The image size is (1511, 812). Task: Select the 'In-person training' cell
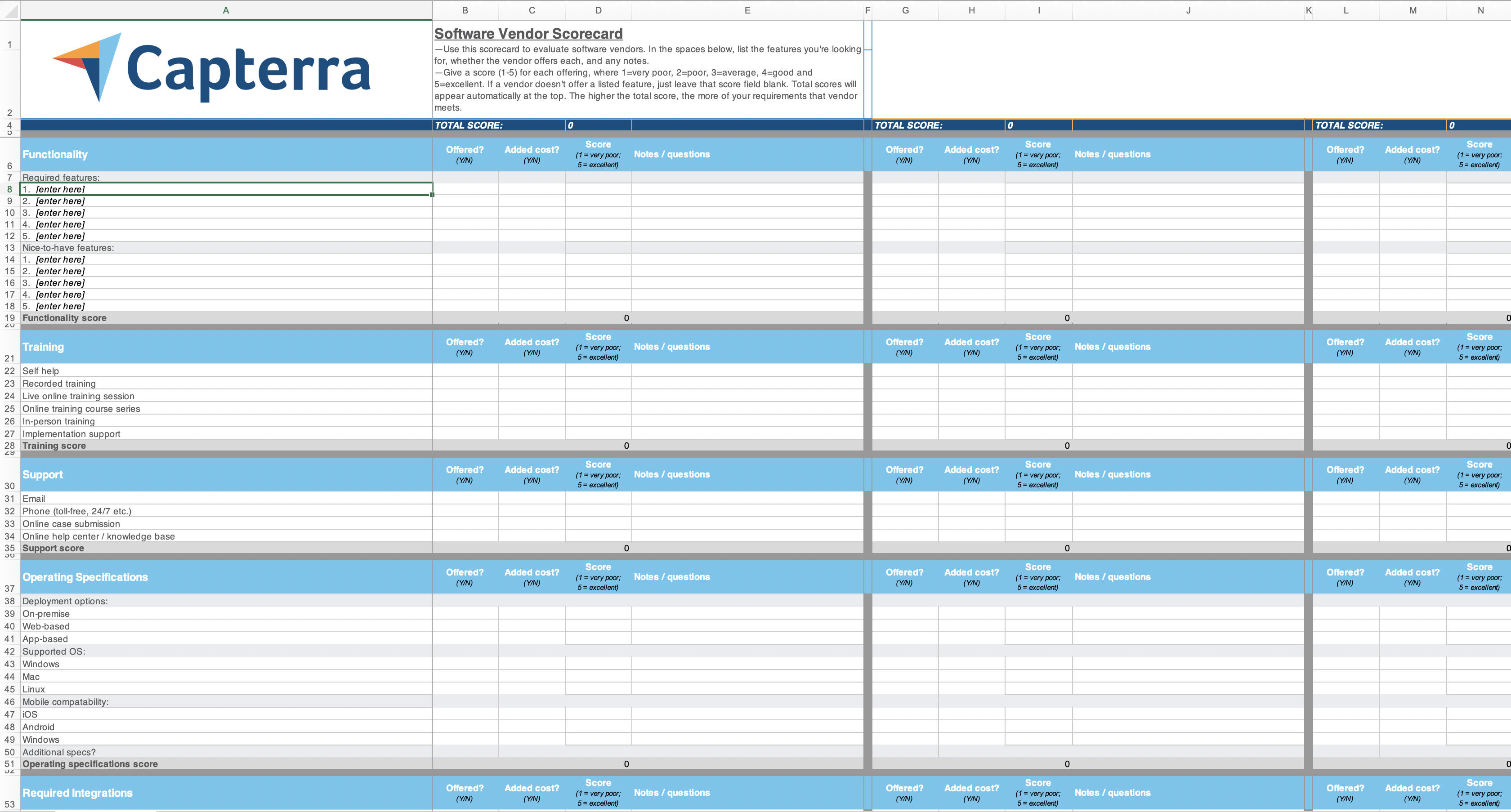226,421
